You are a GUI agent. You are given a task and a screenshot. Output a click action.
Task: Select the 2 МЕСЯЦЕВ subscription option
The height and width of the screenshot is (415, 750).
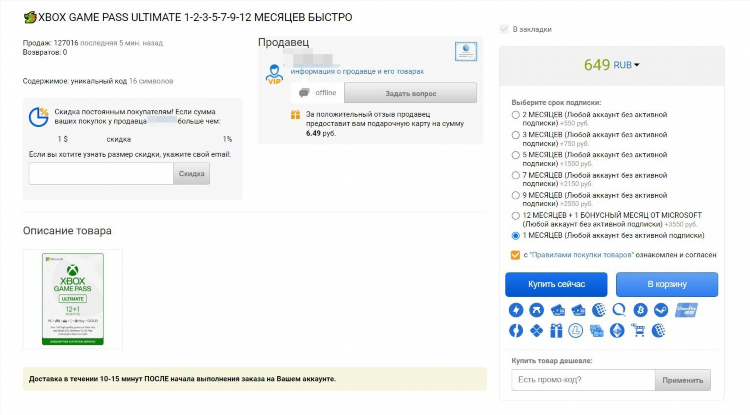pyautogui.click(x=516, y=115)
